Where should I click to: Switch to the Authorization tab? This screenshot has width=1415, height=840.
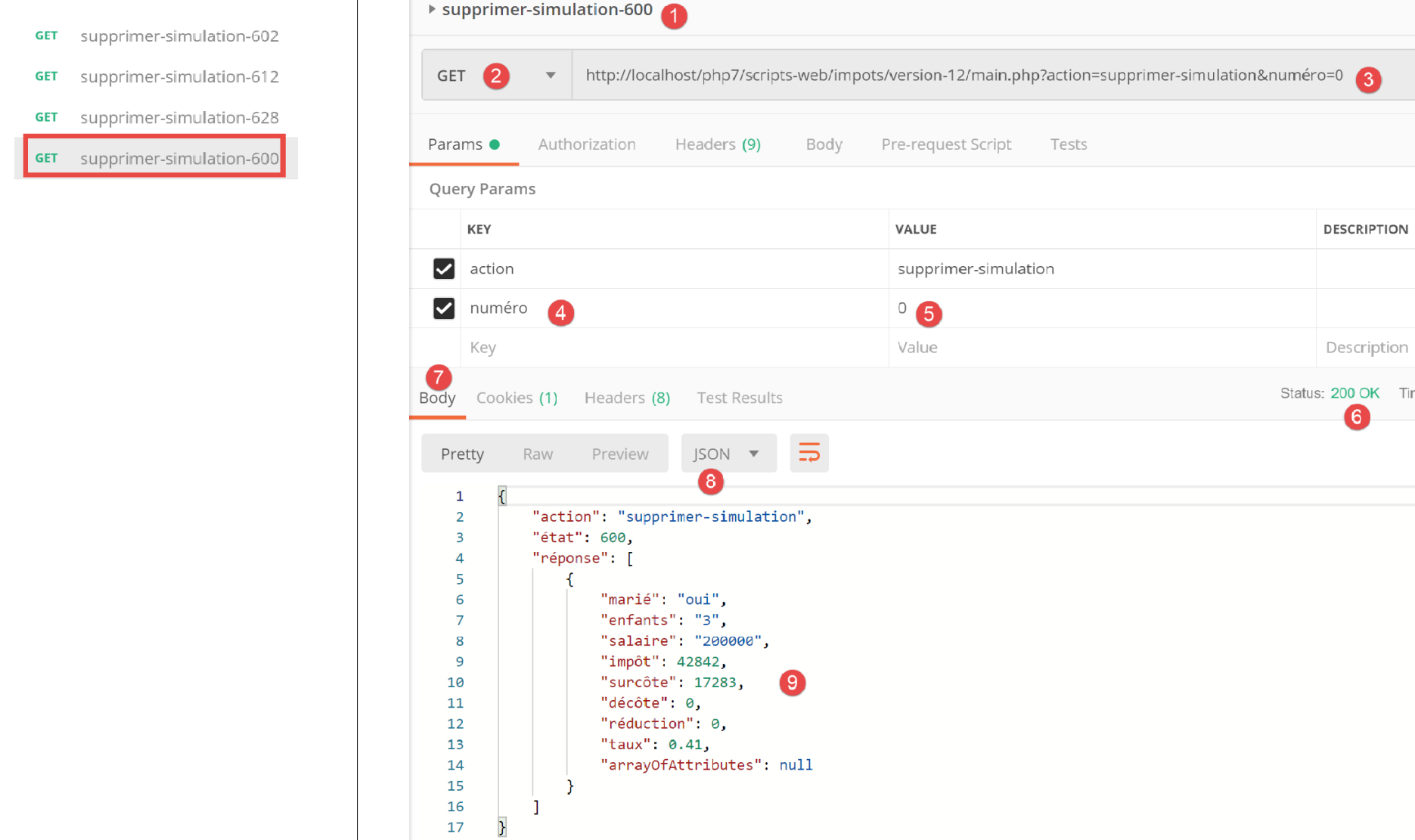586,144
